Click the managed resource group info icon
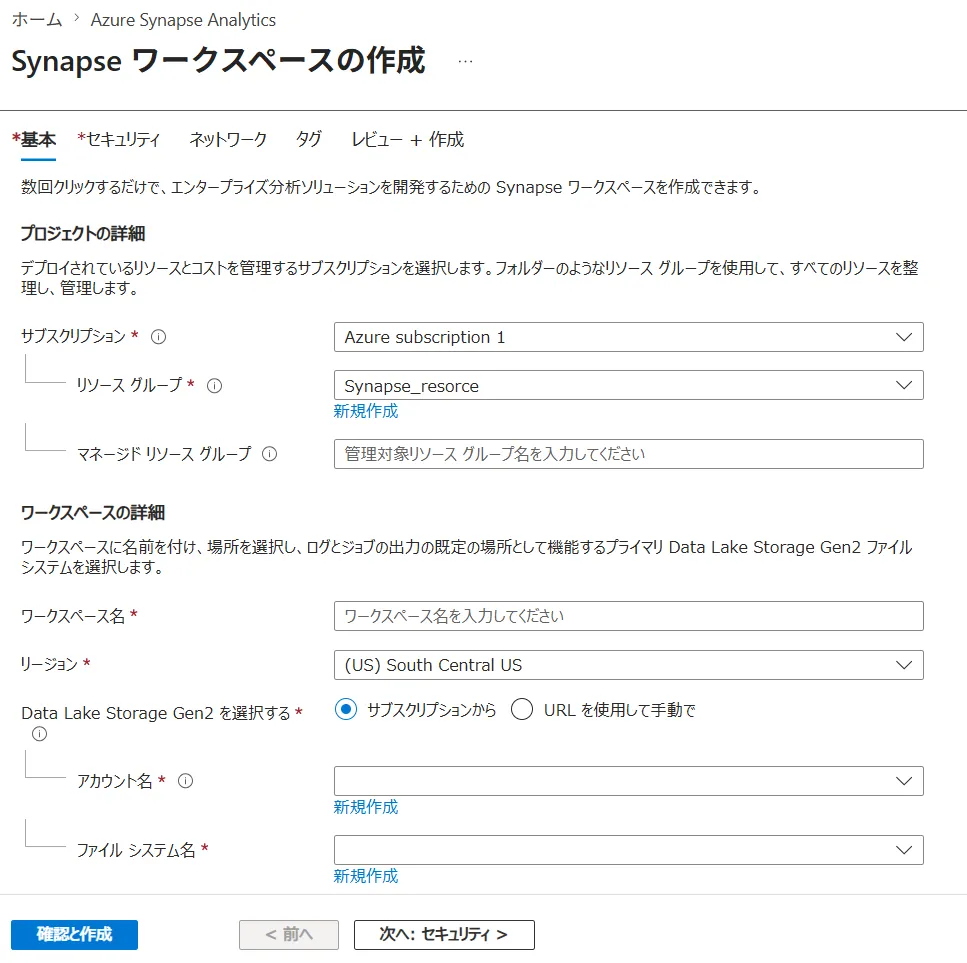 pos(270,454)
